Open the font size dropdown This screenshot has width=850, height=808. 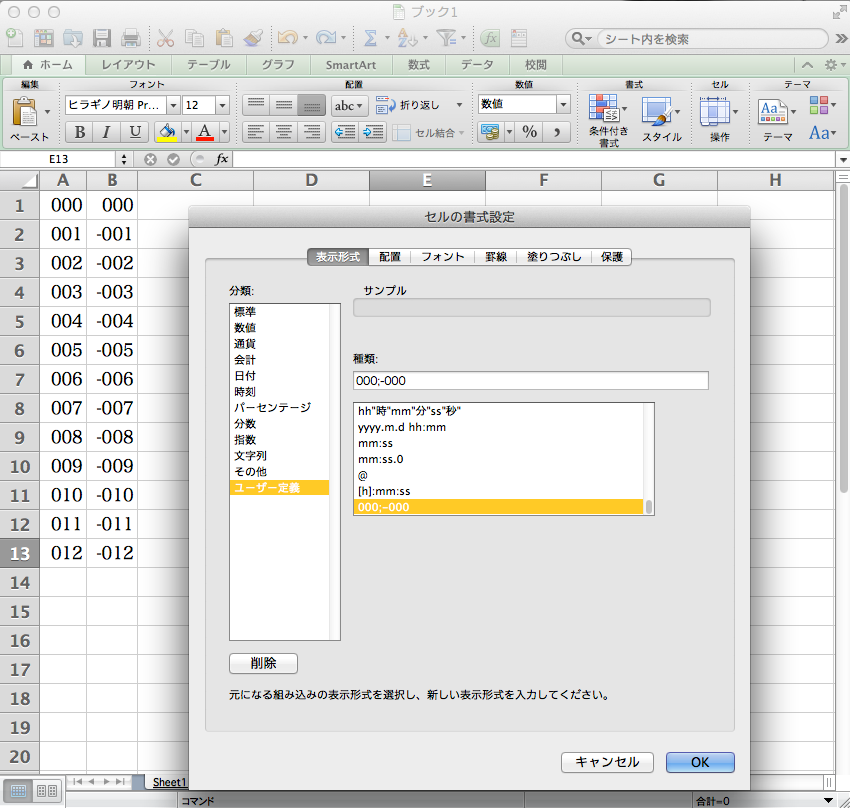[x=222, y=105]
